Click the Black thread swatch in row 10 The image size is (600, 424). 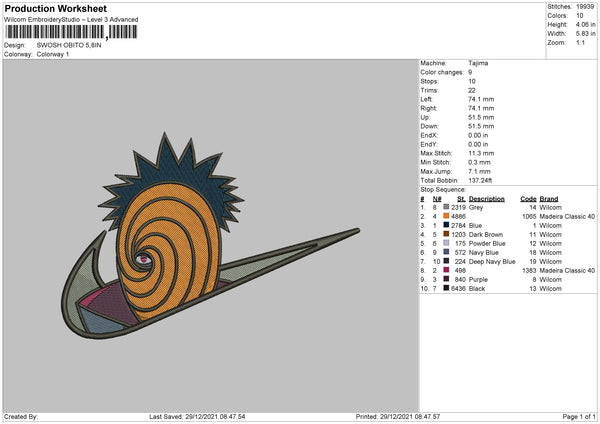(446, 288)
